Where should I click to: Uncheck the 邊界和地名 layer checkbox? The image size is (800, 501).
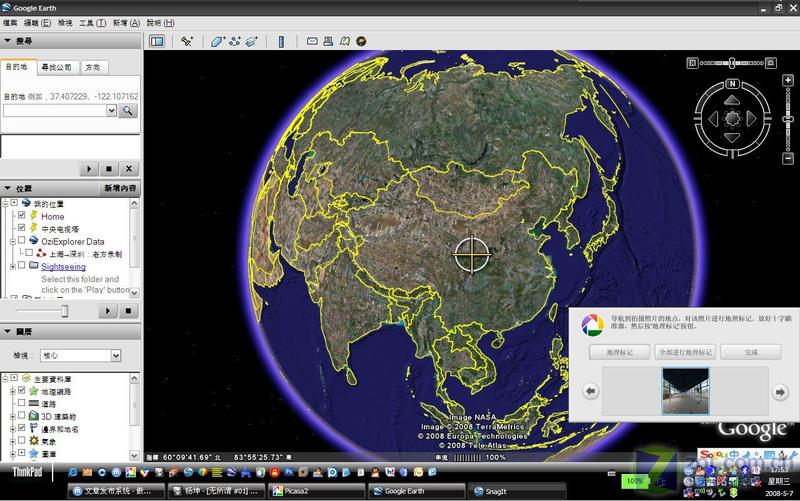point(21,428)
